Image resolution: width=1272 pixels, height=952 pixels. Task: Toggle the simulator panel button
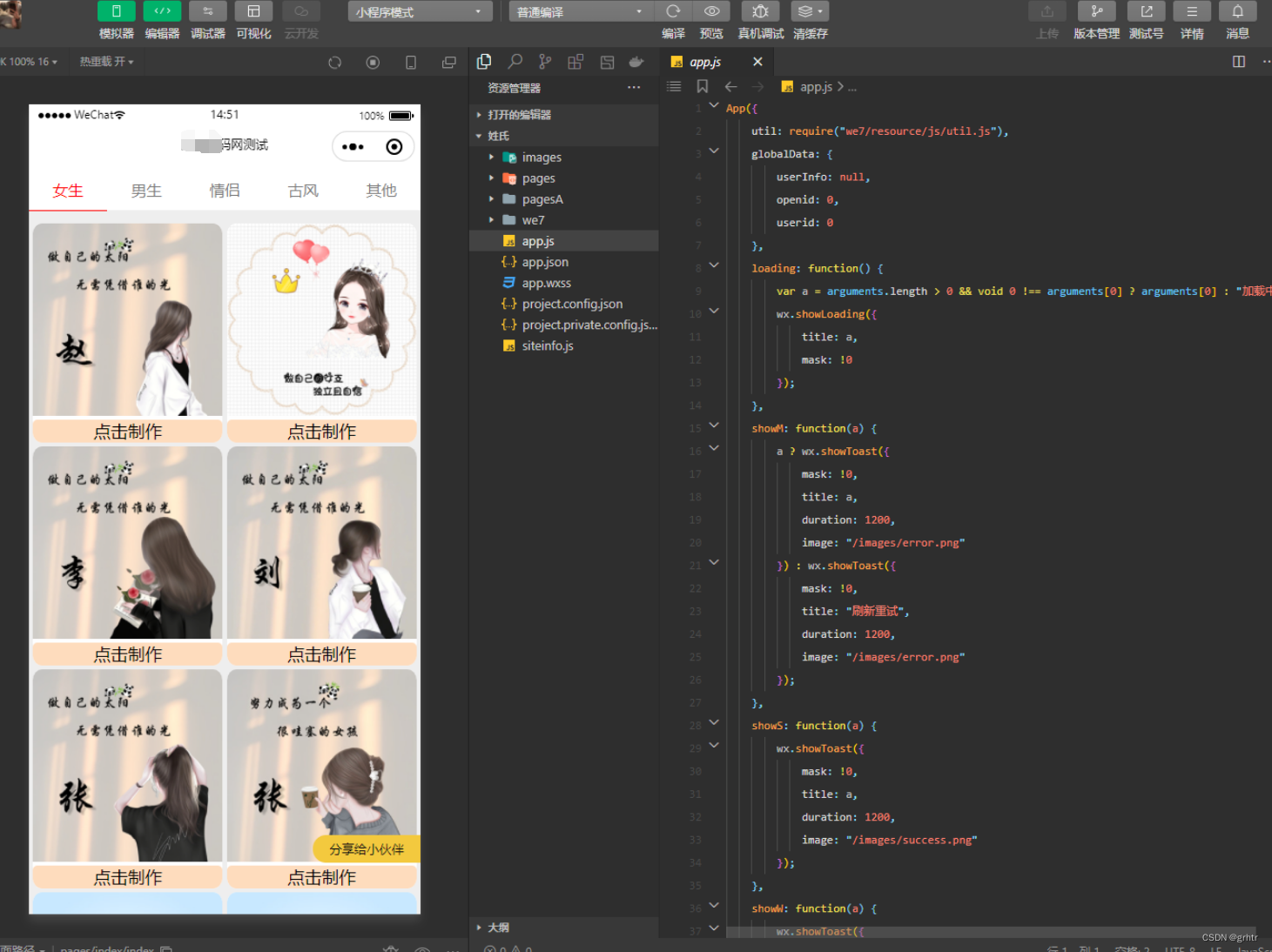pos(116,11)
